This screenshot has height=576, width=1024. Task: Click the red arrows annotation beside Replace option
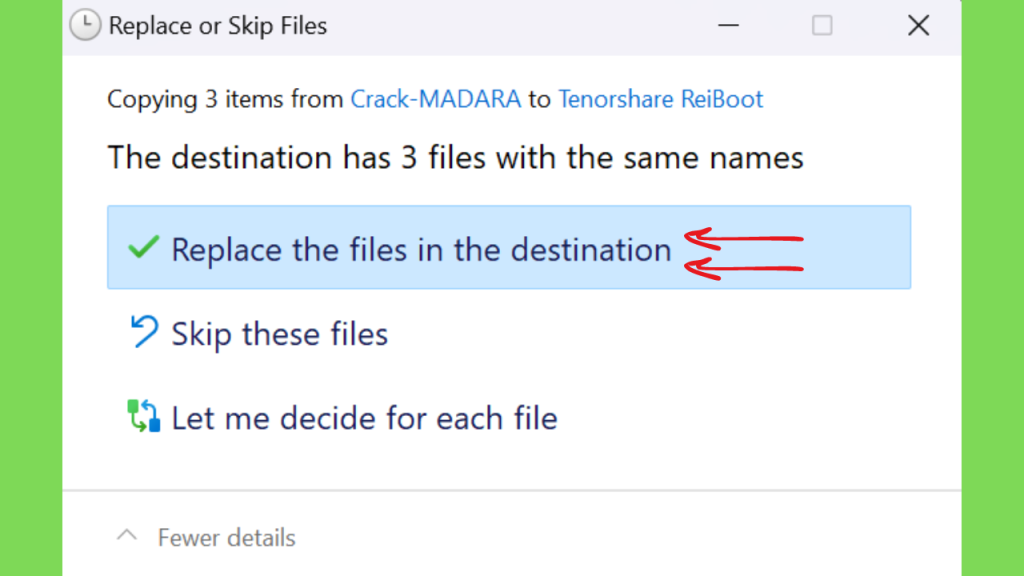tap(743, 254)
